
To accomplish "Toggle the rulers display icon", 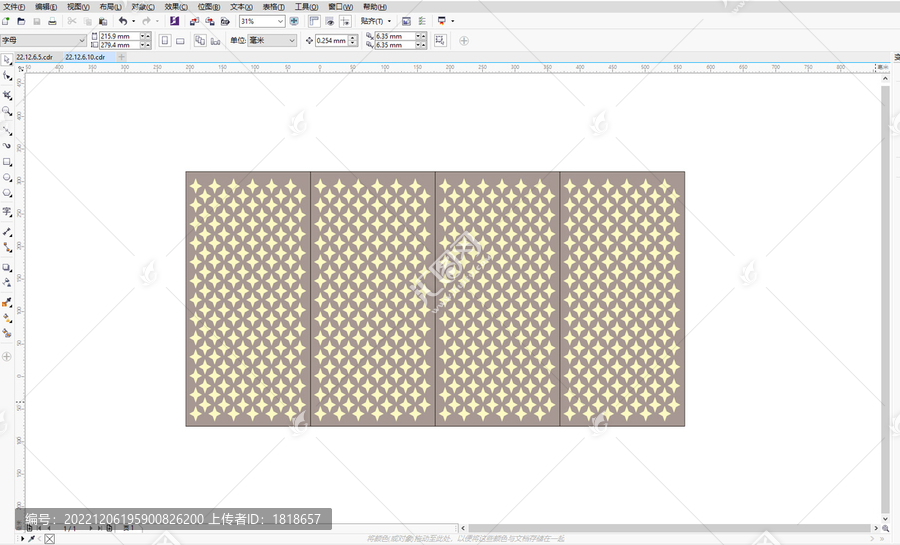I will click(x=314, y=21).
